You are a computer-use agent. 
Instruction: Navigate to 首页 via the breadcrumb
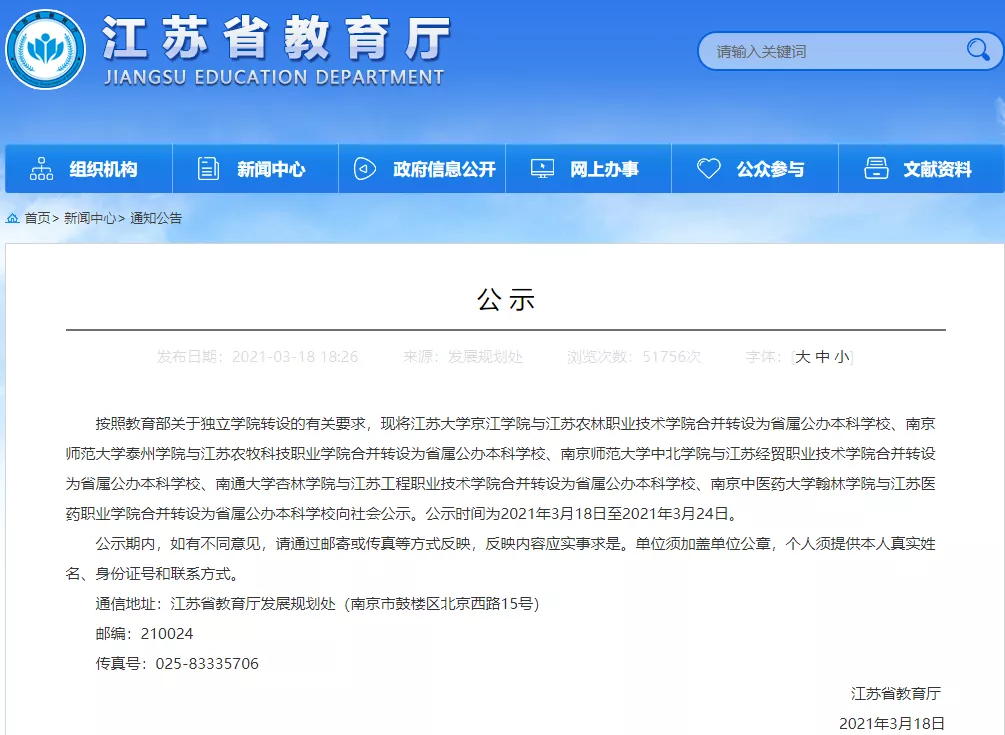click(37, 218)
